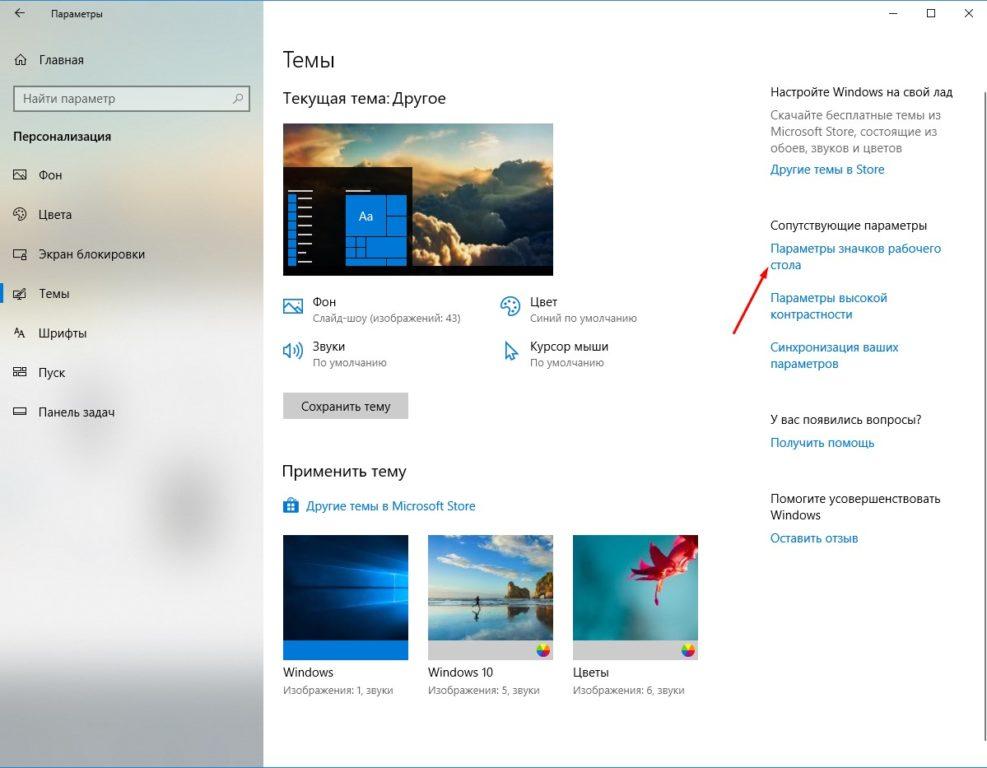Select the Пуск start icon in sidebar

coord(20,372)
